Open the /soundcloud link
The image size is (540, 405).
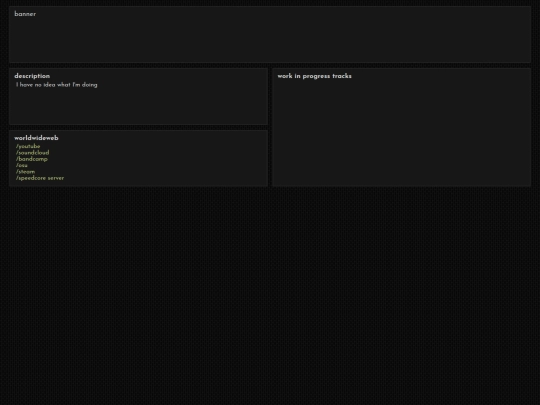coord(32,153)
